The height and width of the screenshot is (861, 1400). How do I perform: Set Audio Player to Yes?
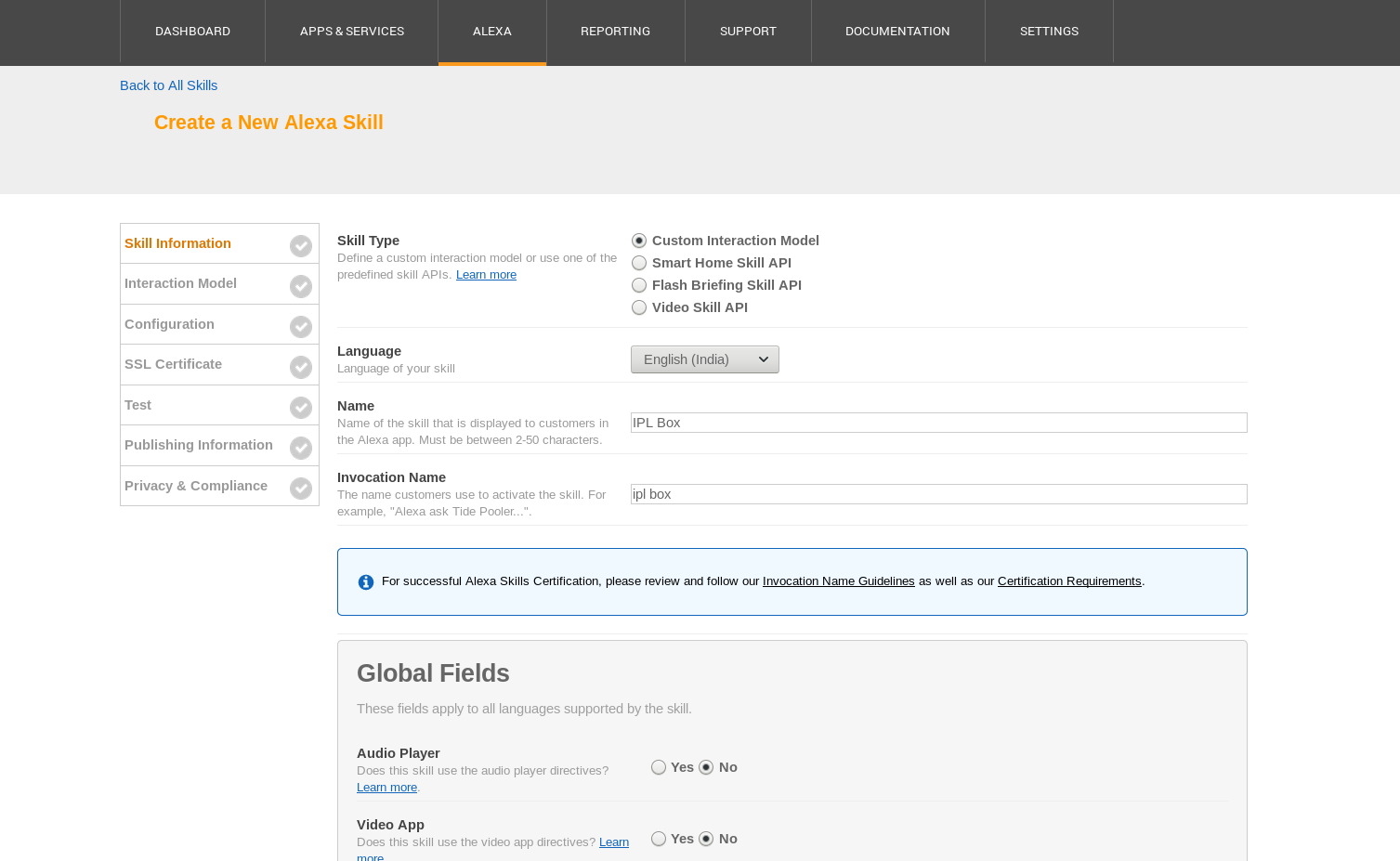[x=659, y=767]
